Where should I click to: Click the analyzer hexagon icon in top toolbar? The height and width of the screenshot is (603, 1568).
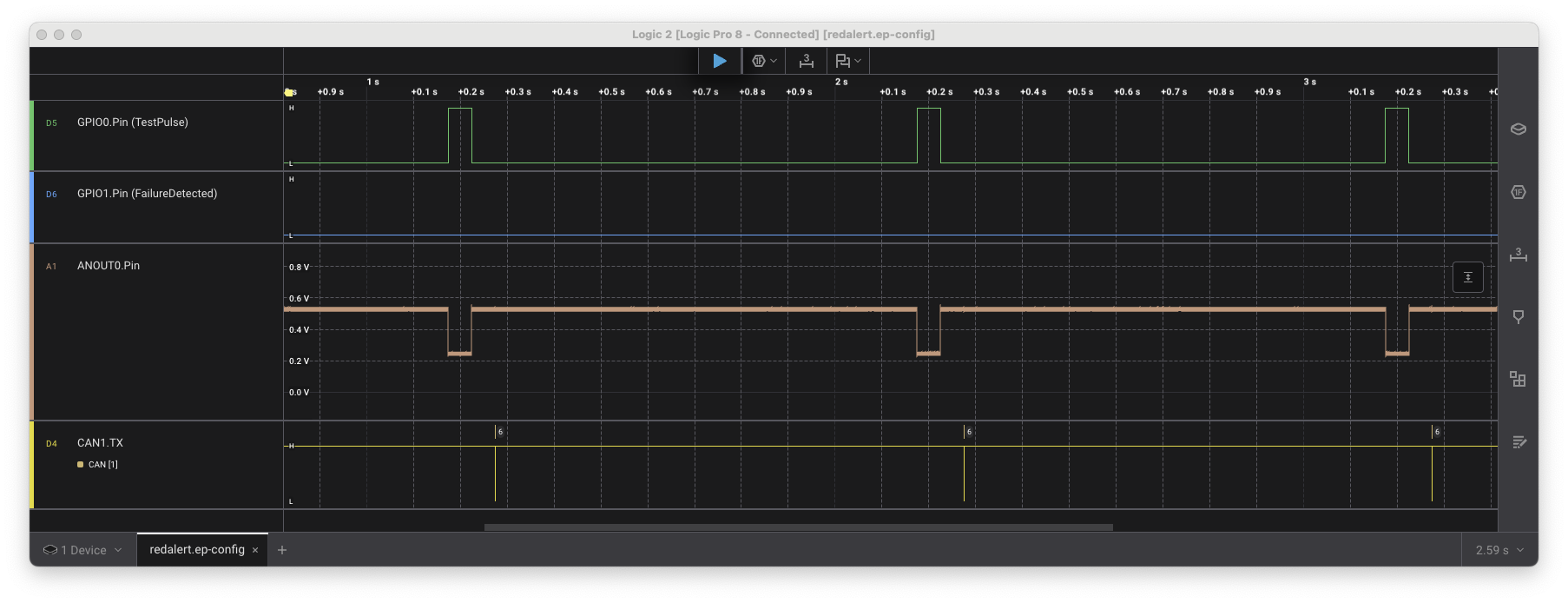click(x=759, y=61)
